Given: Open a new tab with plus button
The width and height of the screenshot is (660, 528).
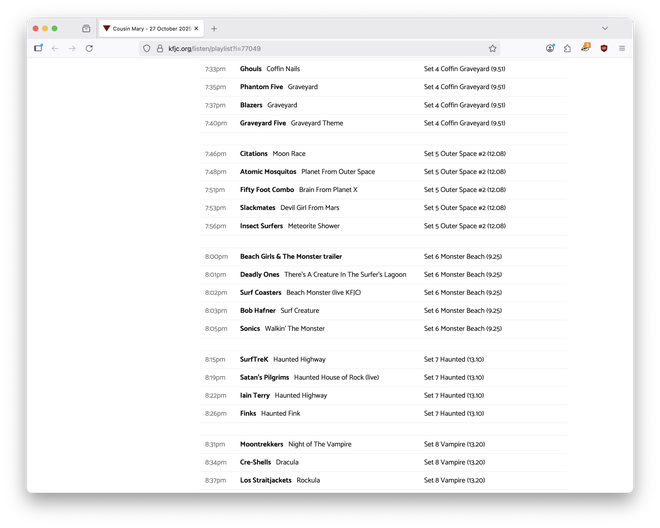Looking at the screenshot, I should [x=214, y=29].
